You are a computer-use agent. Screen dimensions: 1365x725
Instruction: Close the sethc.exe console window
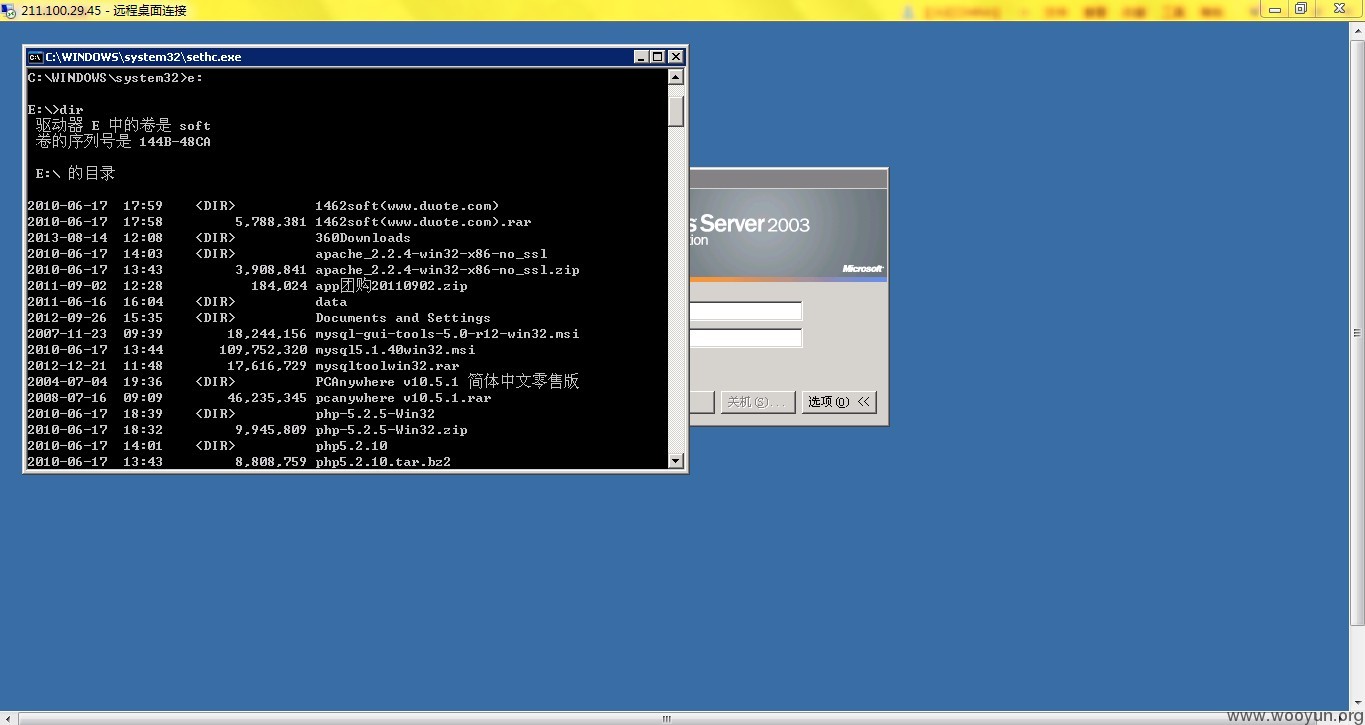[676, 57]
